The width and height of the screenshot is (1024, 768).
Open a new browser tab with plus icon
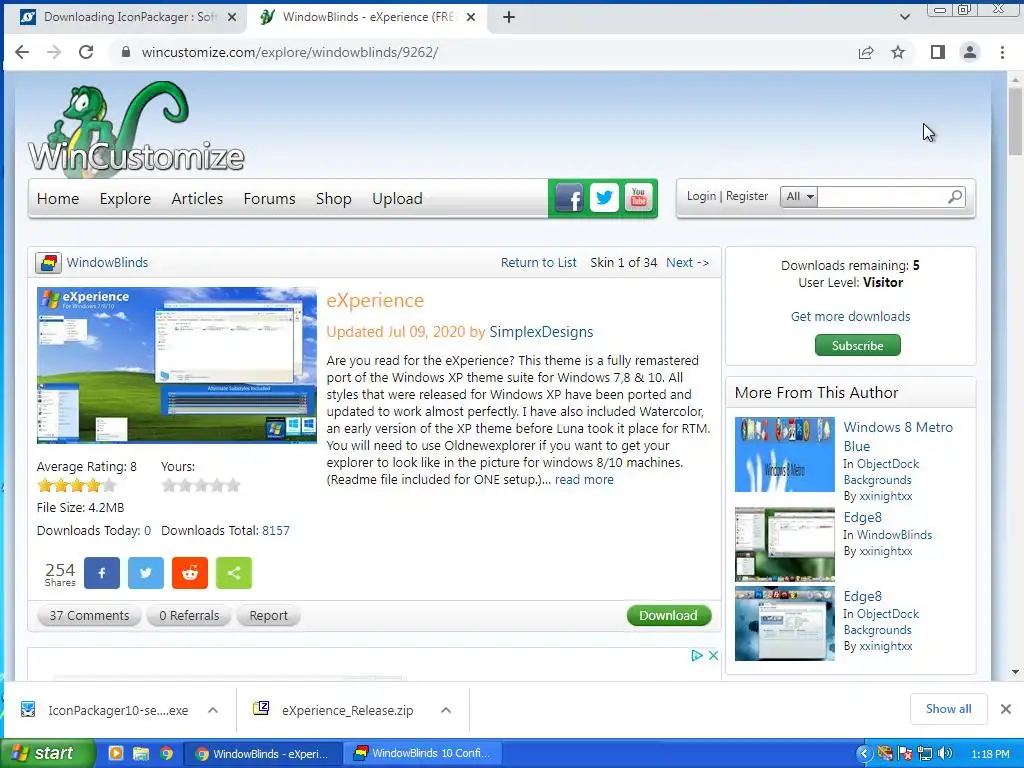coord(509,17)
